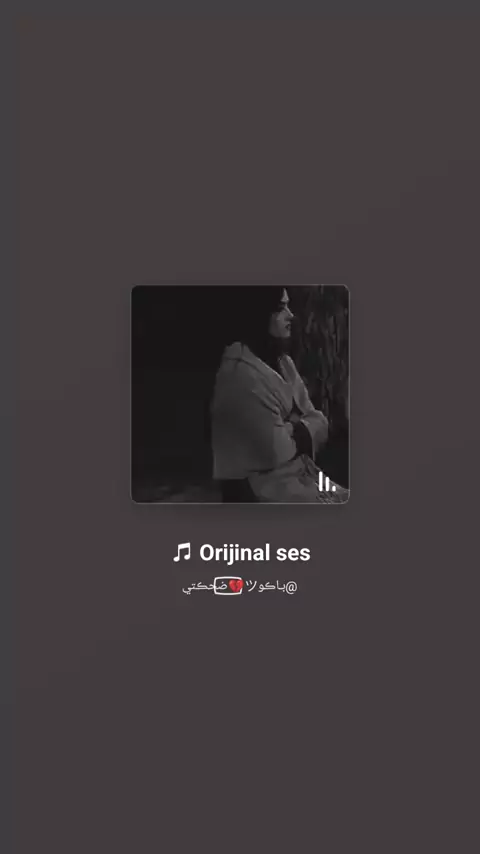Image resolution: width=480 pixels, height=854 pixels.
Task: Pause the sound via the playing bars indicator
Action: (327, 481)
